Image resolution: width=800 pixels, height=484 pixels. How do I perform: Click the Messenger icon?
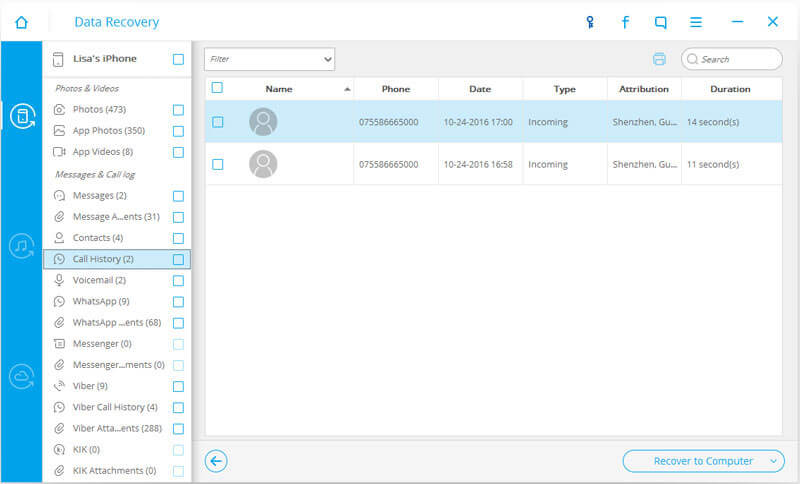point(59,344)
